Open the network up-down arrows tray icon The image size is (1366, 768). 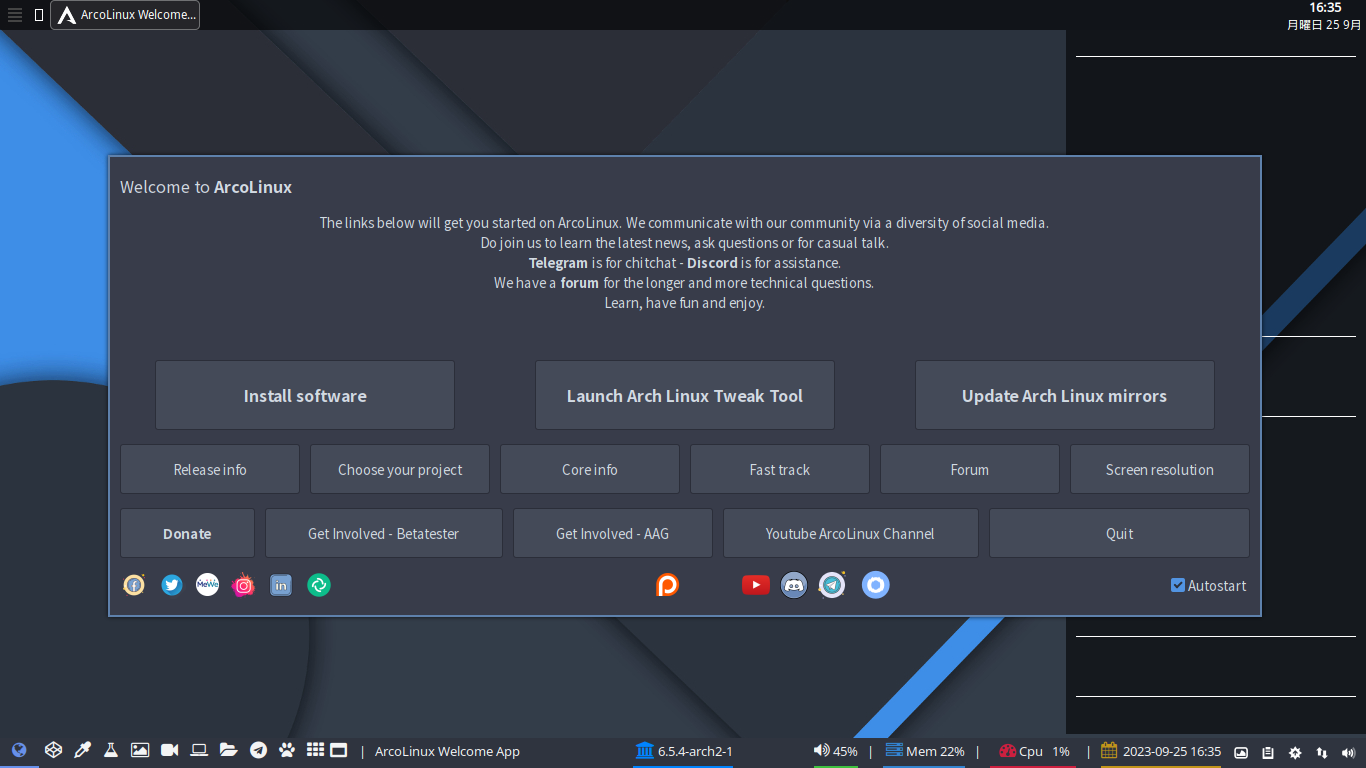point(1322,752)
